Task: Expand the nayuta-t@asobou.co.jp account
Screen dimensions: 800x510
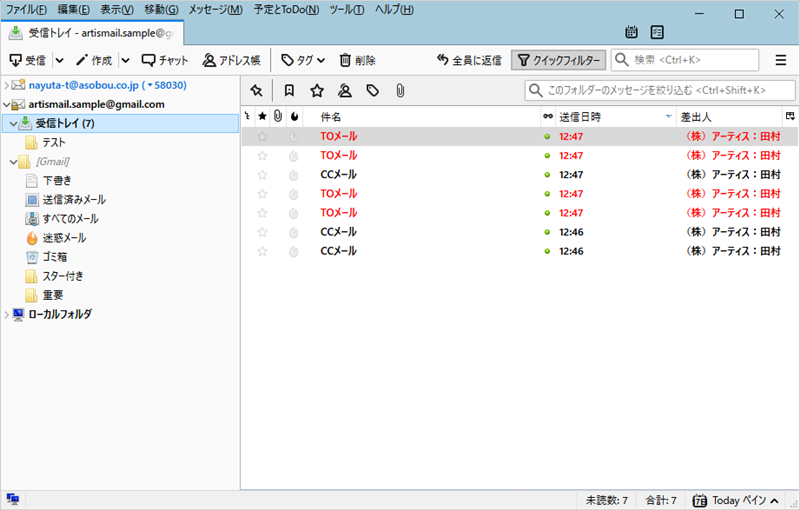Action: click(7, 85)
